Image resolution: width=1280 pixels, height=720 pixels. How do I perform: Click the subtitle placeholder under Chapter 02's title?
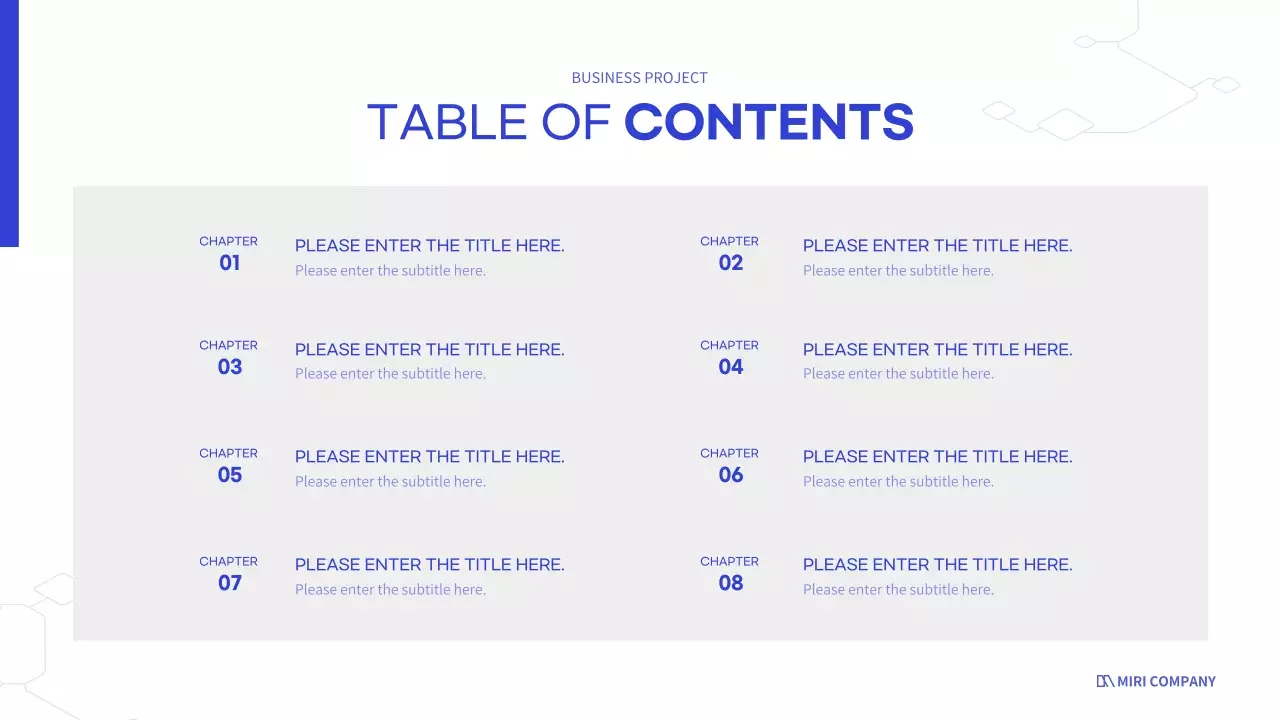(898, 271)
